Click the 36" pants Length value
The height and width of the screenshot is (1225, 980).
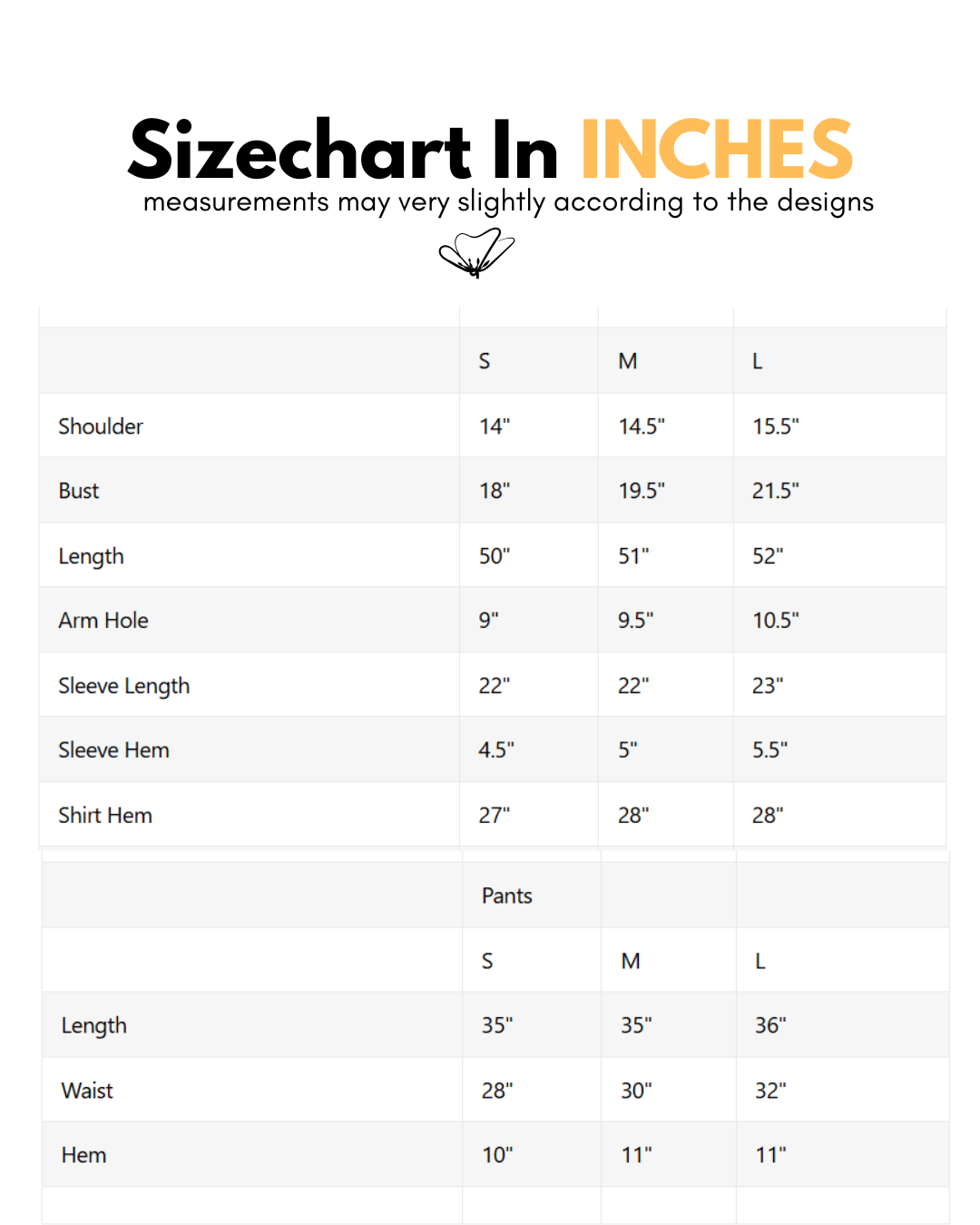click(770, 1025)
